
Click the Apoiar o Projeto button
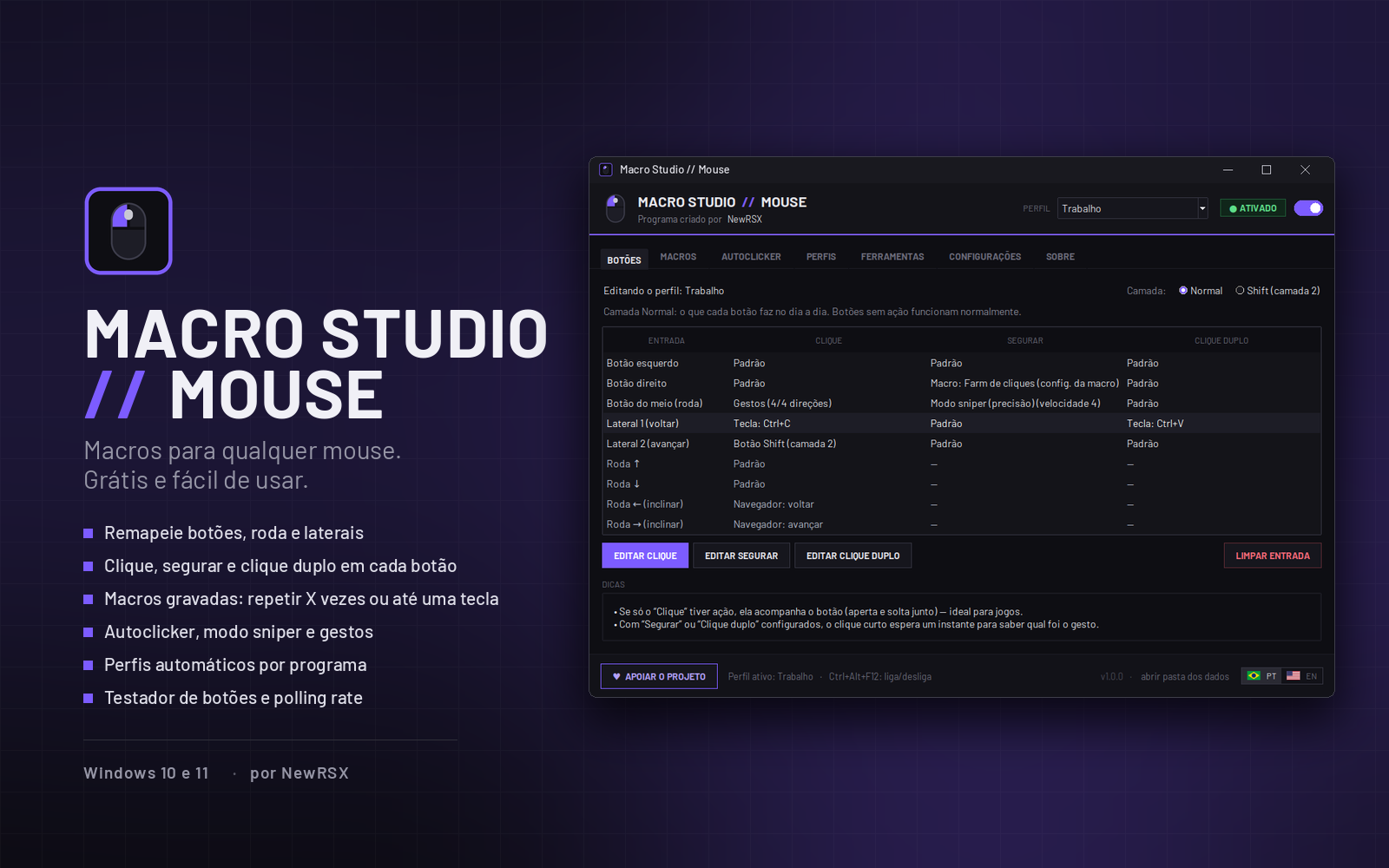[x=659, y=676]
